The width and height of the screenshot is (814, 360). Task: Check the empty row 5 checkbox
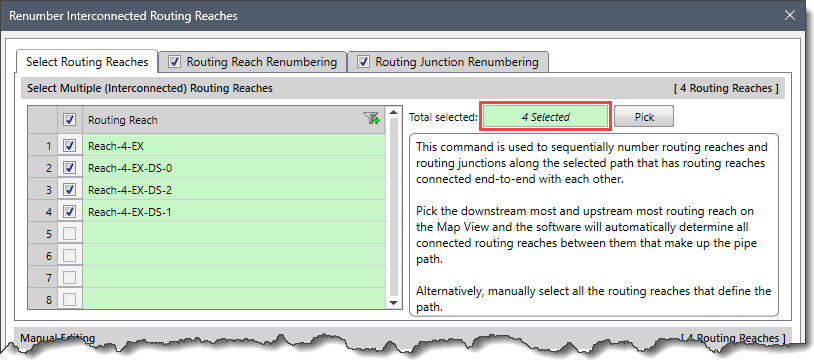click(x=70, y=234)
